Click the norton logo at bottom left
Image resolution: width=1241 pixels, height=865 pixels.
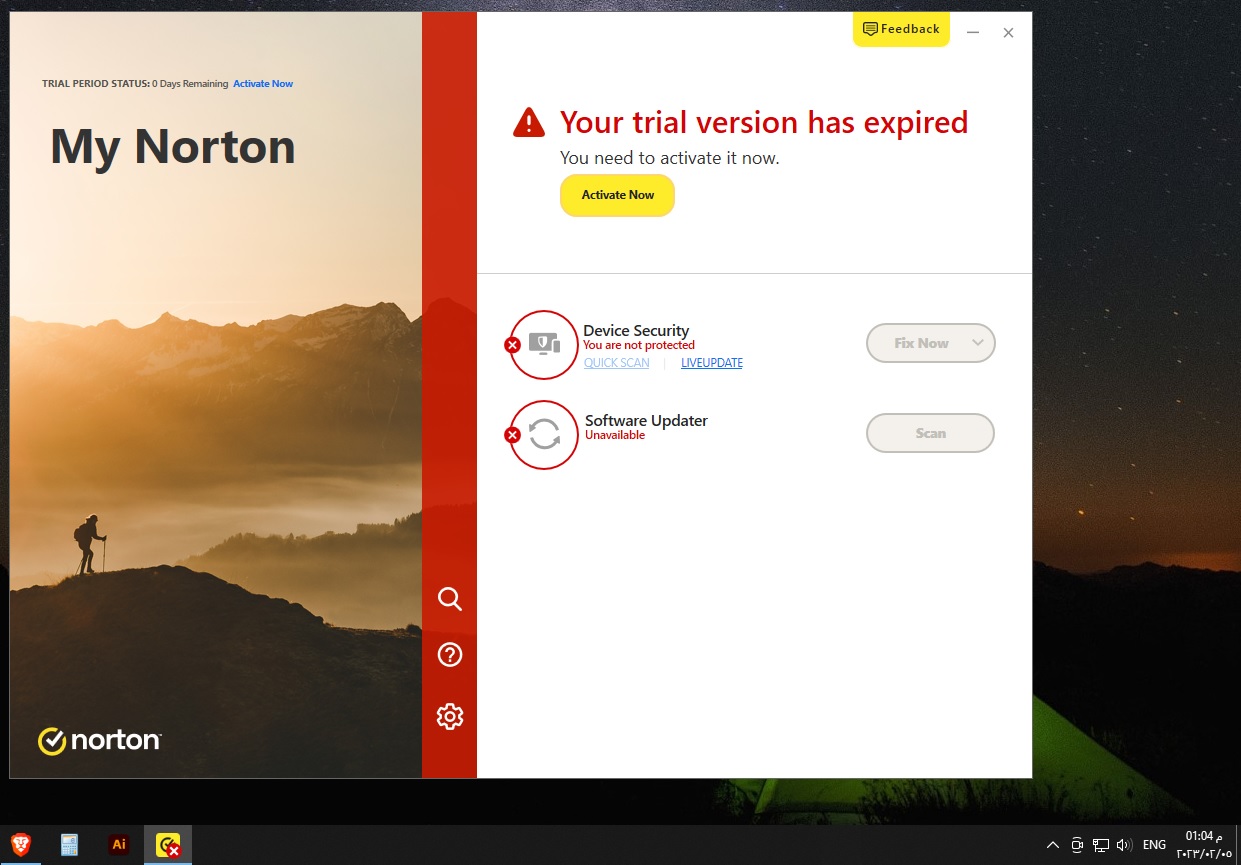pos(99,741)
